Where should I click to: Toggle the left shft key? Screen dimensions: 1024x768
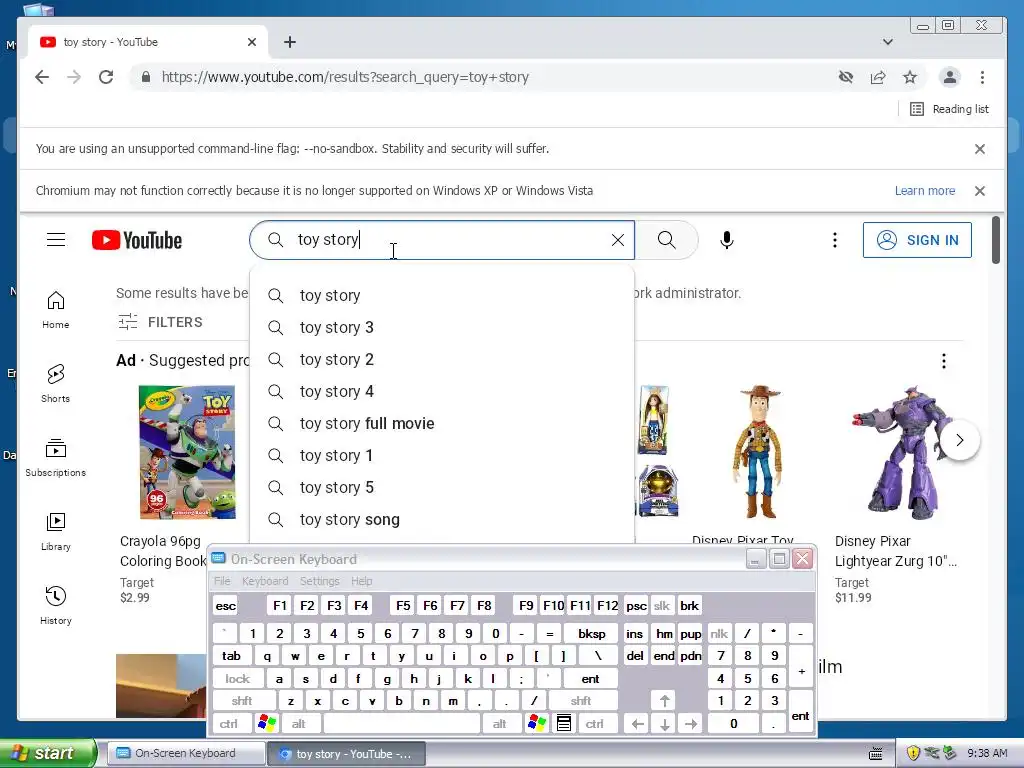[242, 701]
